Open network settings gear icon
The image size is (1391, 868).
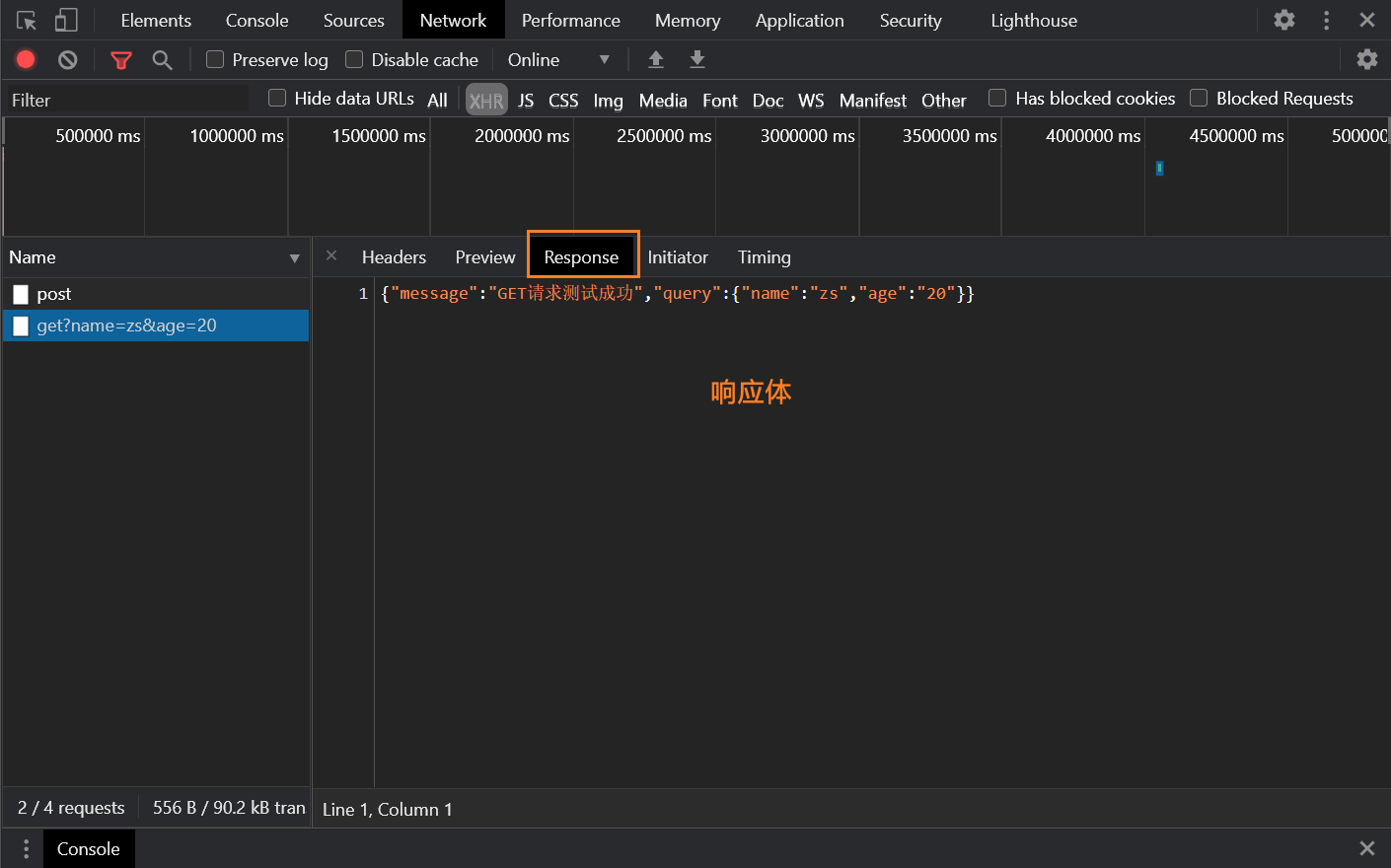1366,60
